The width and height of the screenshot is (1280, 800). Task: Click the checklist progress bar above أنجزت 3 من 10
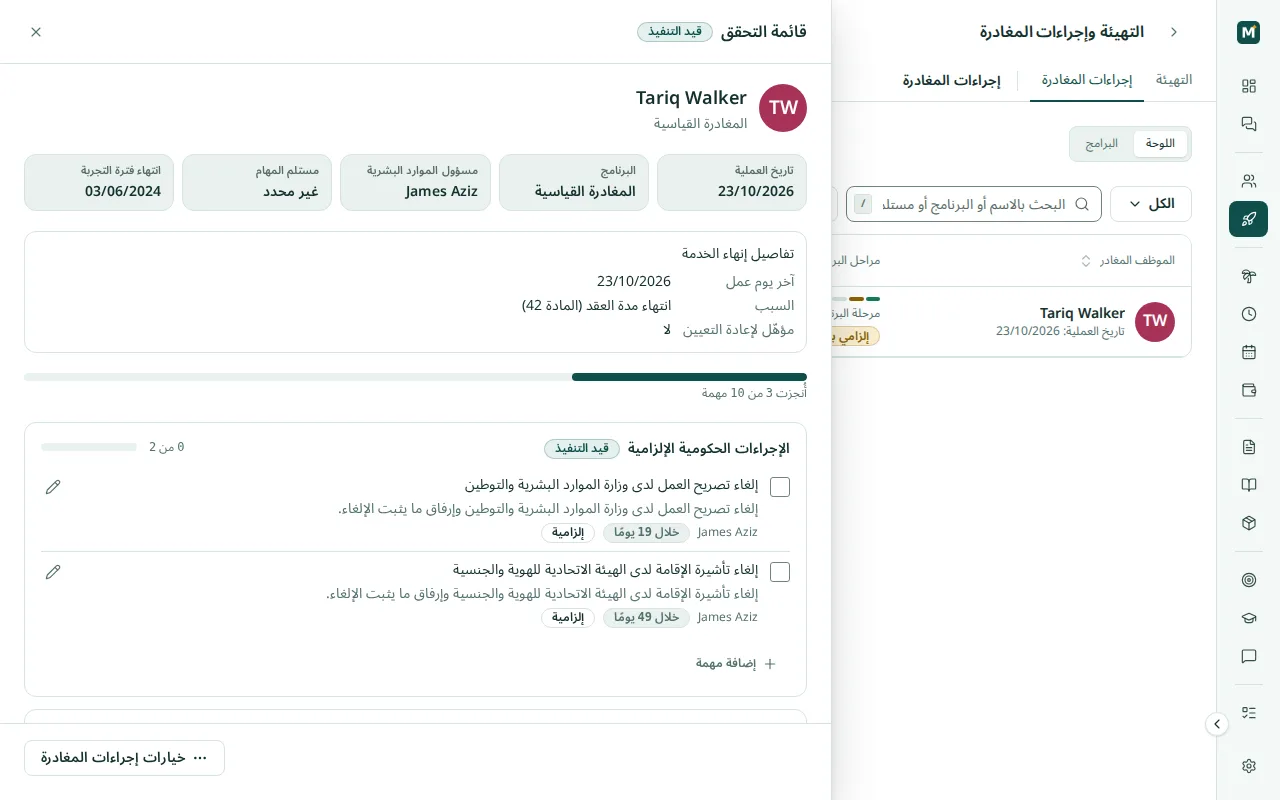[x=415, y=377]
